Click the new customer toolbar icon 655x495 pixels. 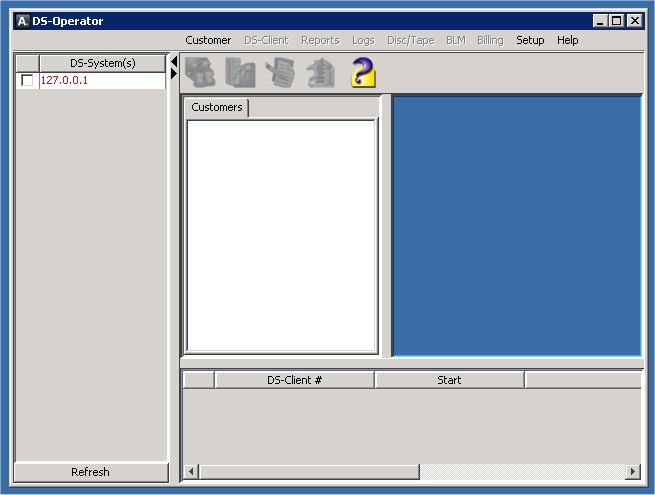coord(200,72)
